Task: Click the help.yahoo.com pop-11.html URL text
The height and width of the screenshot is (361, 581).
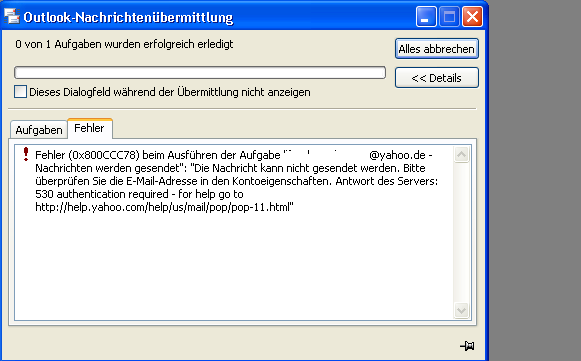Action: click(164, 207)
